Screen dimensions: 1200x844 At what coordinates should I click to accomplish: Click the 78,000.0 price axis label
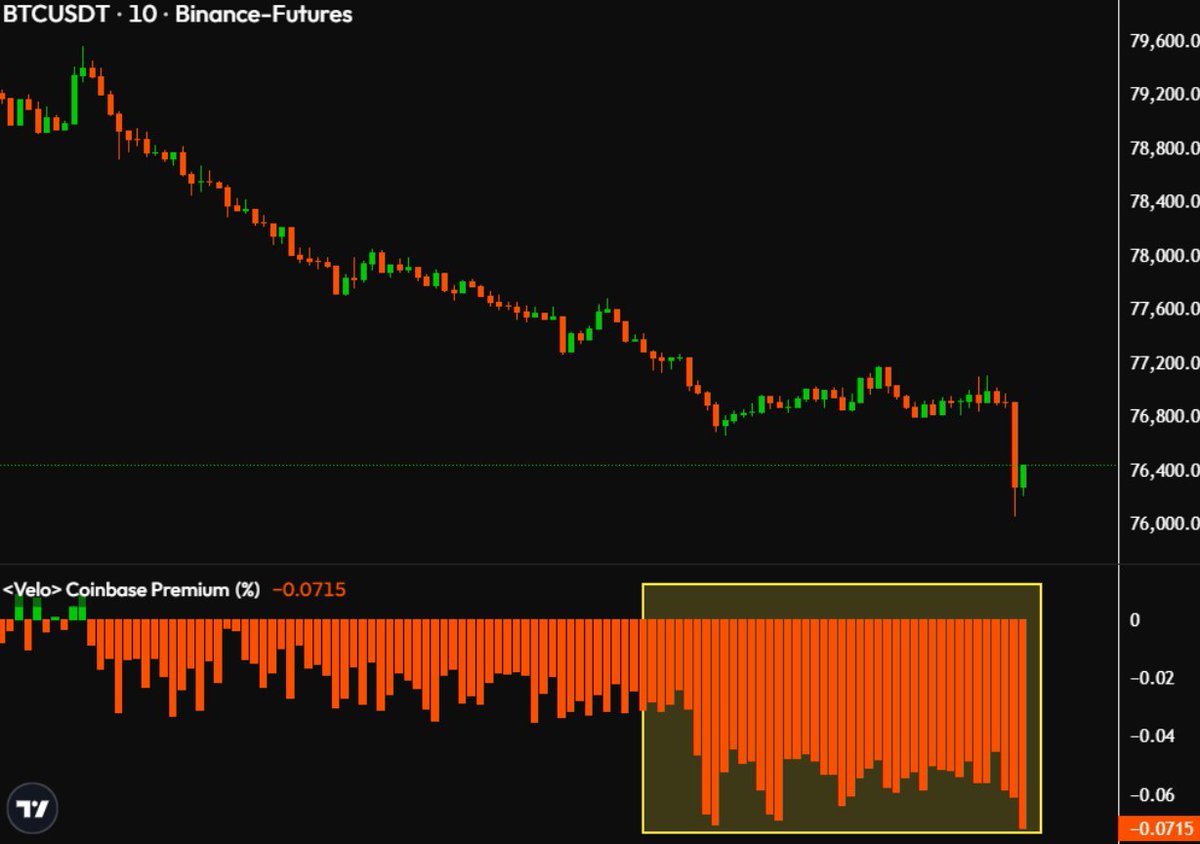pos(1163,256)
